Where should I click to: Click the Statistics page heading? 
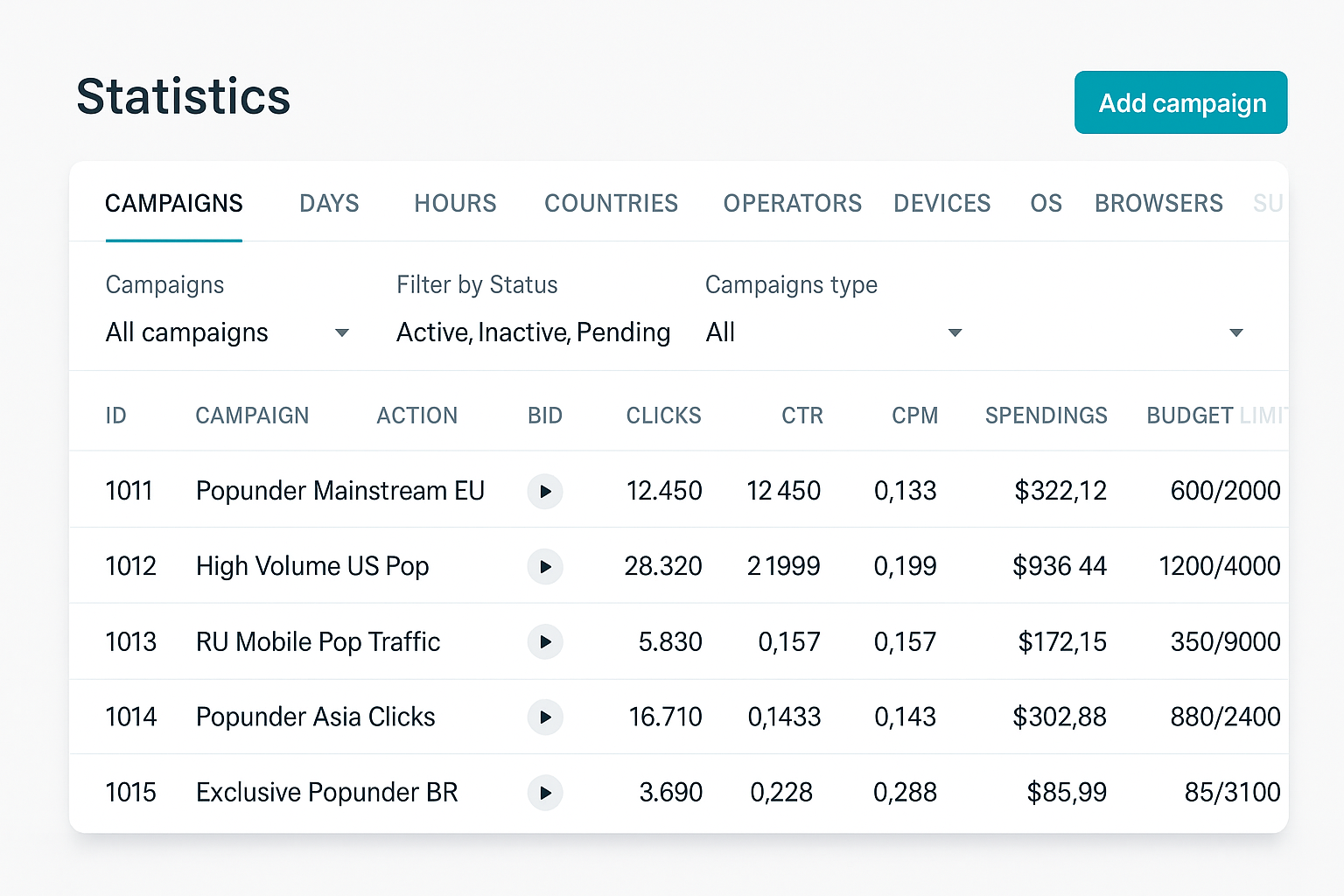coord(183,96)
